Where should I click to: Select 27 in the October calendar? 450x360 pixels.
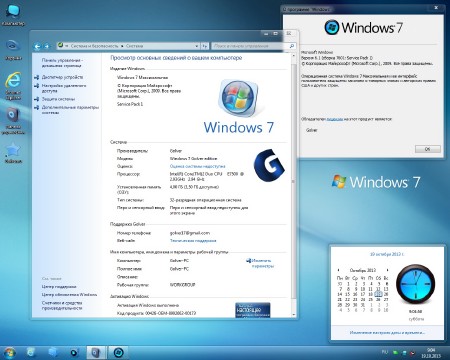point(386,300)
